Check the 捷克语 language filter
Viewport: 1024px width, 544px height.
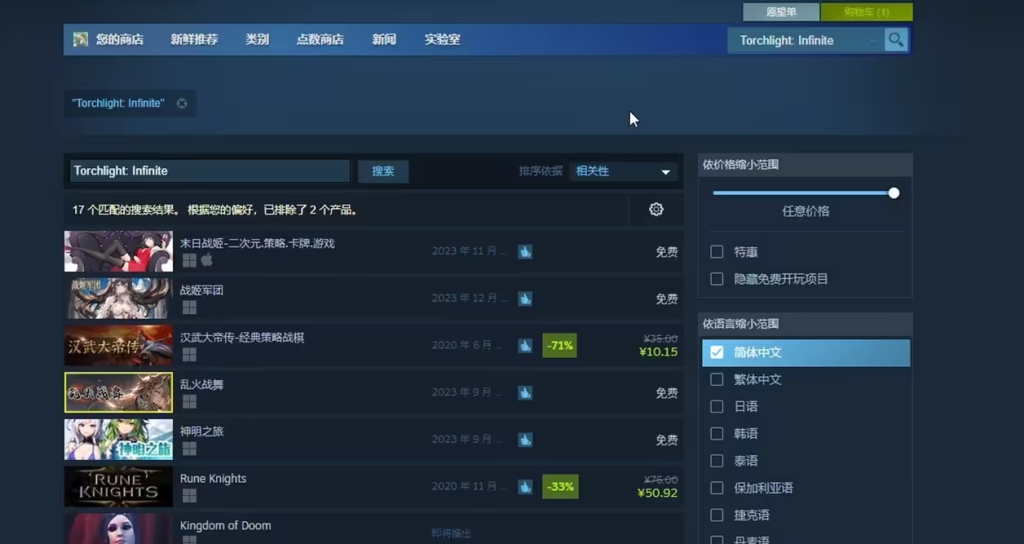click(716, 515)
